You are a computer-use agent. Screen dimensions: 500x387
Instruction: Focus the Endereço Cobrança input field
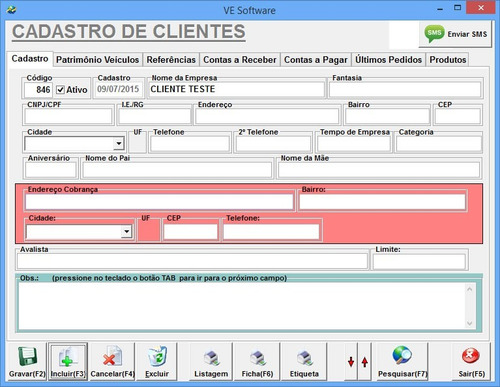click(x=159, y=202)
